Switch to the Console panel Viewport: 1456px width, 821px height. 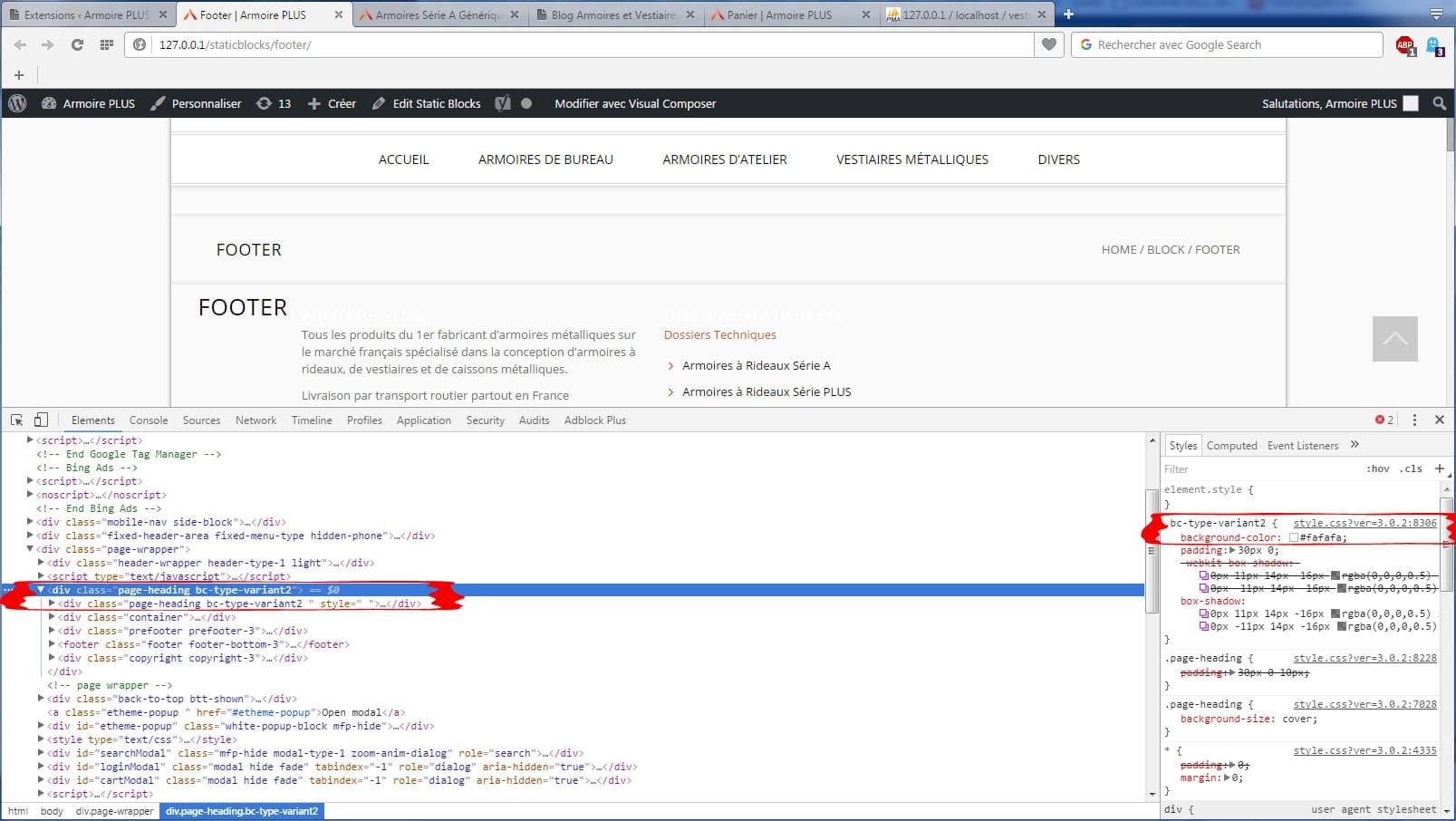coord(149,420)
